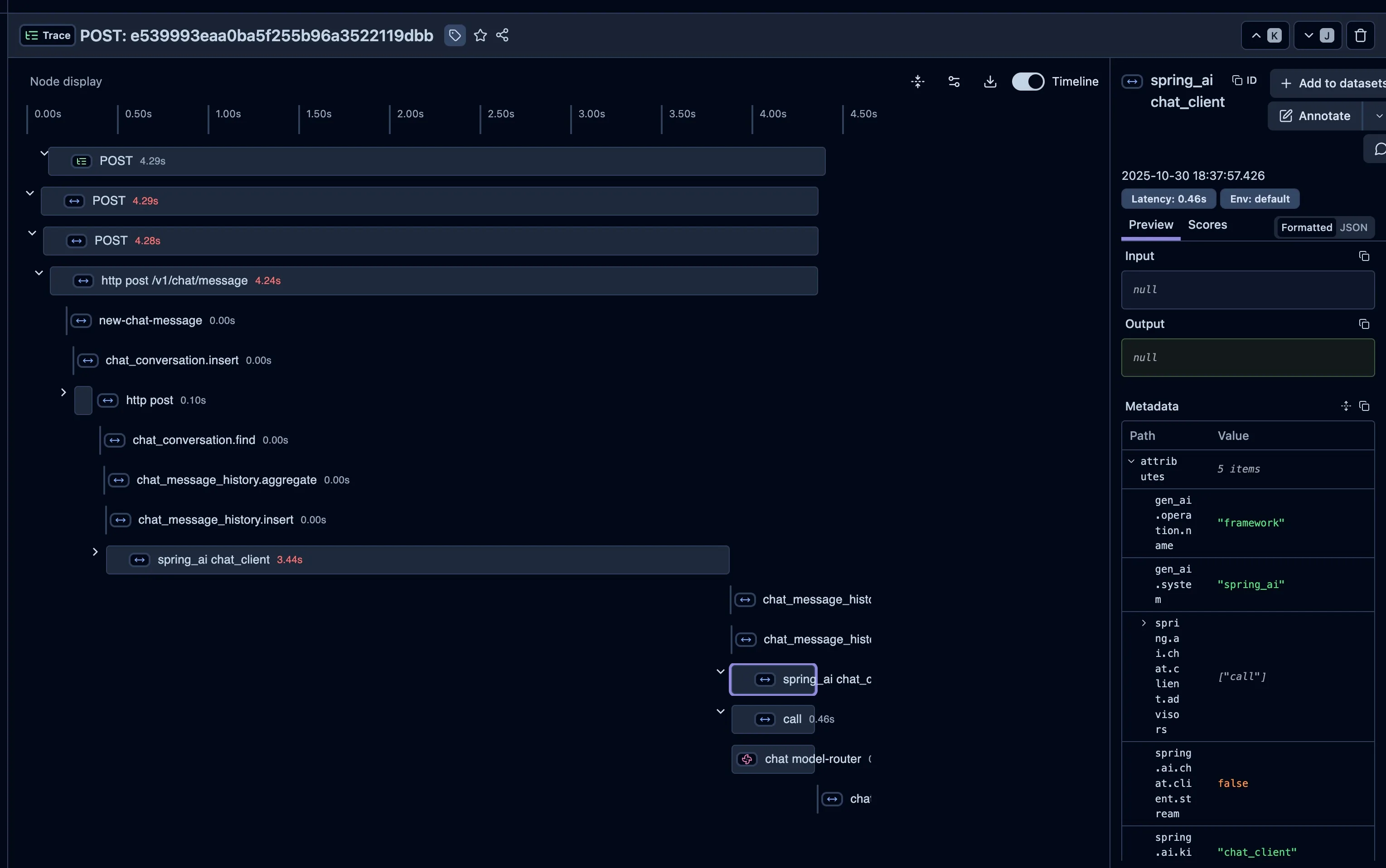Switch view to JSON format
Image resolution: width=1386 pixels, height=868 pixels.
tap(1353, 228)
